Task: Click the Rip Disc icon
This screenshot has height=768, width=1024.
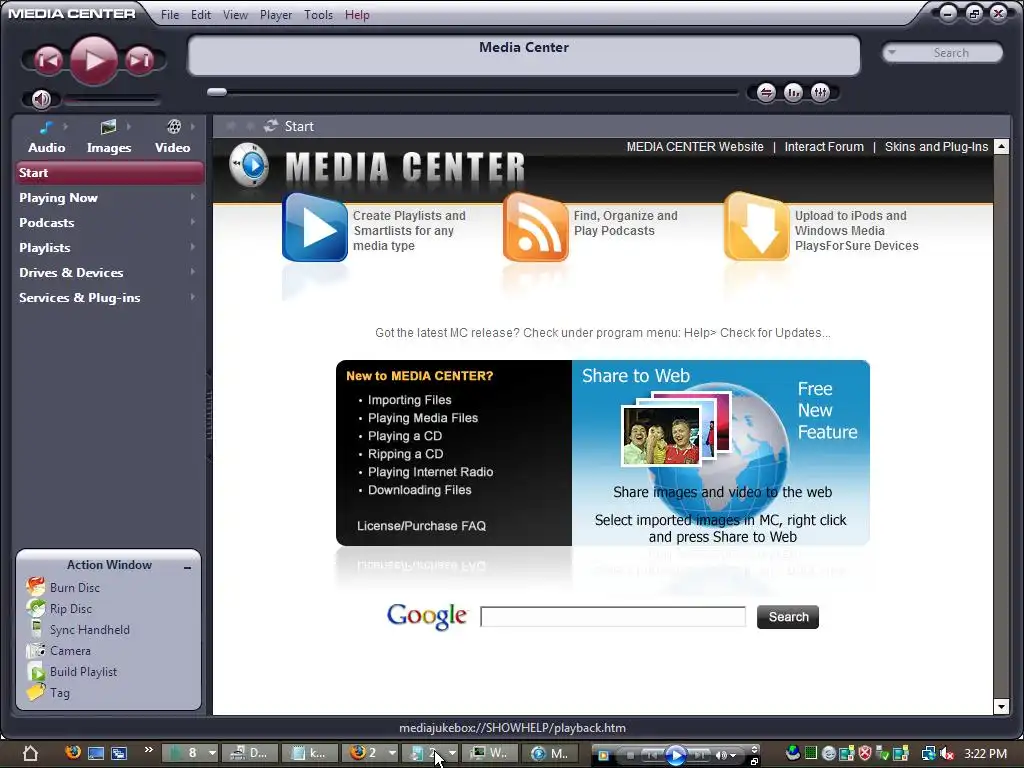Action: pos(35,608)
